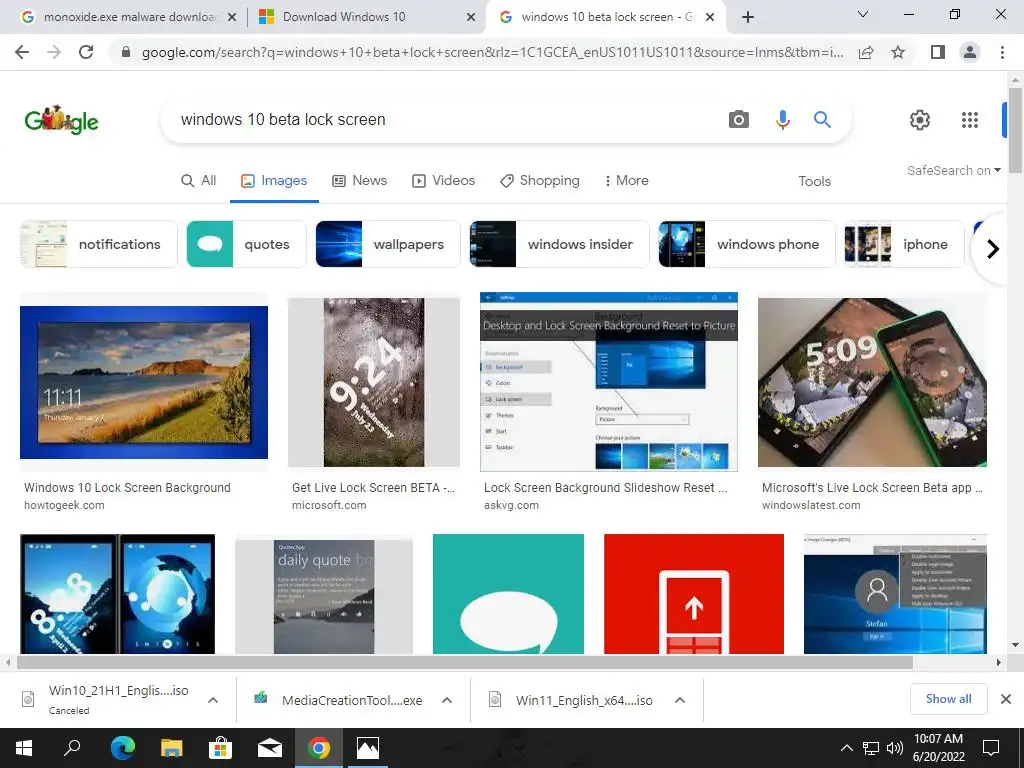The width and height of the screenshot is (1024, 768).
Task: Open Chrome's three-dot menu
Action: click(x=1002, y=52)
